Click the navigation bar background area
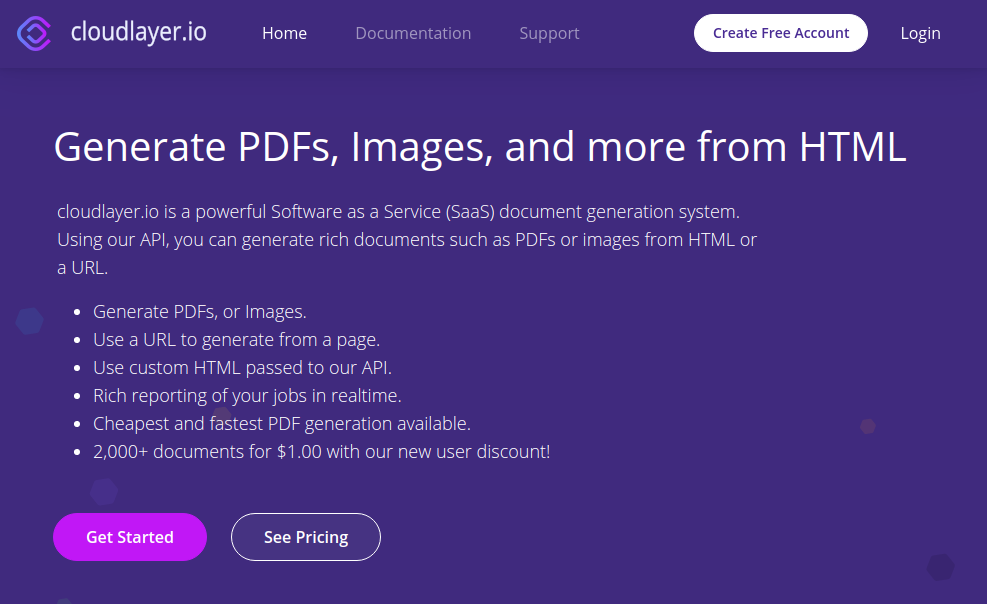Screen dimensions: 987x604 click(630, 33)
